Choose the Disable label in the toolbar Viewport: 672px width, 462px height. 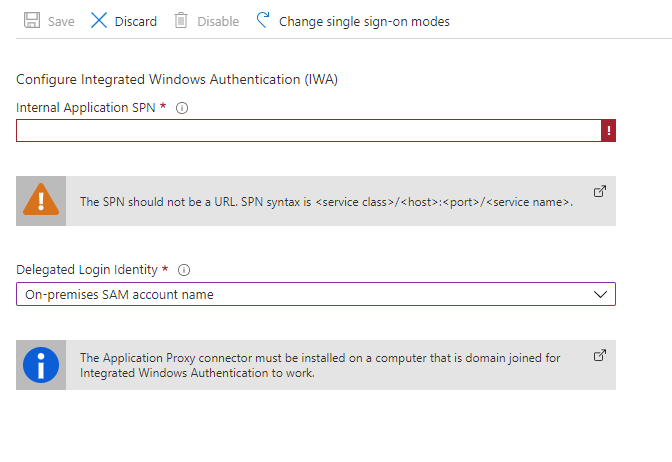tap(218, 21)
